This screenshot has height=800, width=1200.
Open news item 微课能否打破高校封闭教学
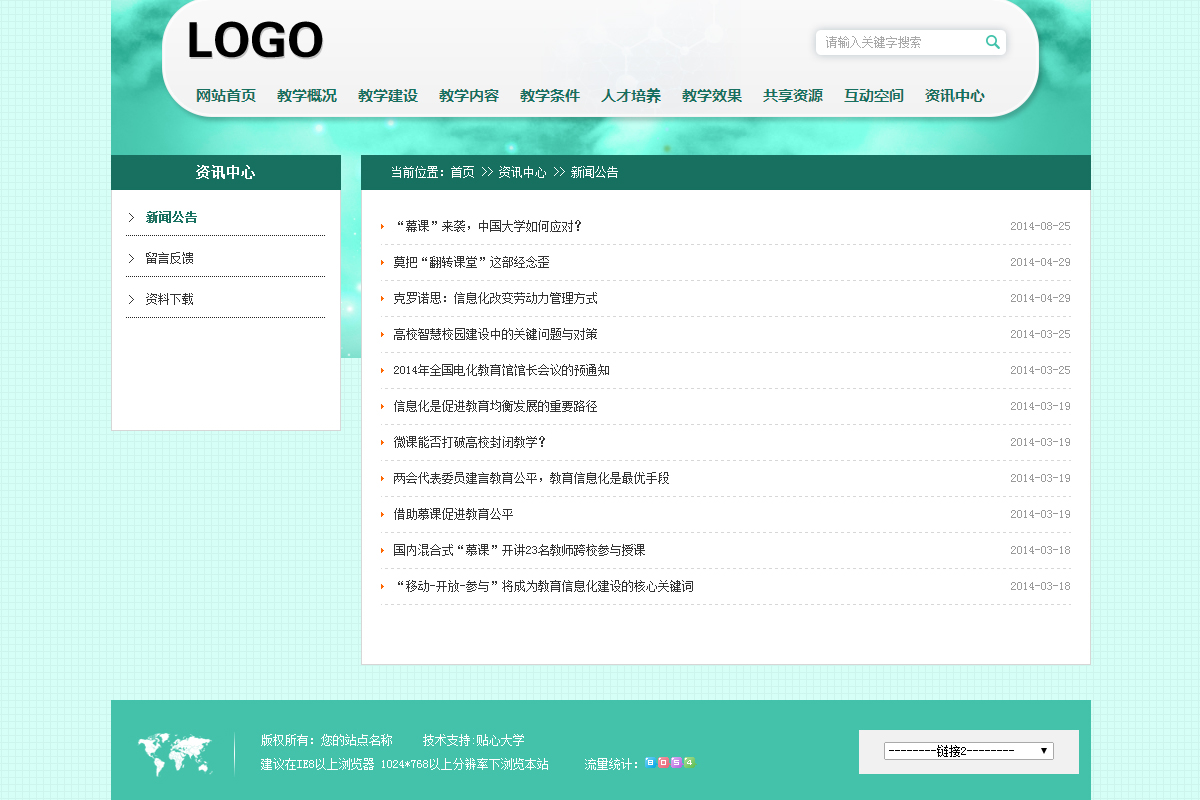pyautogui.click(x=469, y=442)
